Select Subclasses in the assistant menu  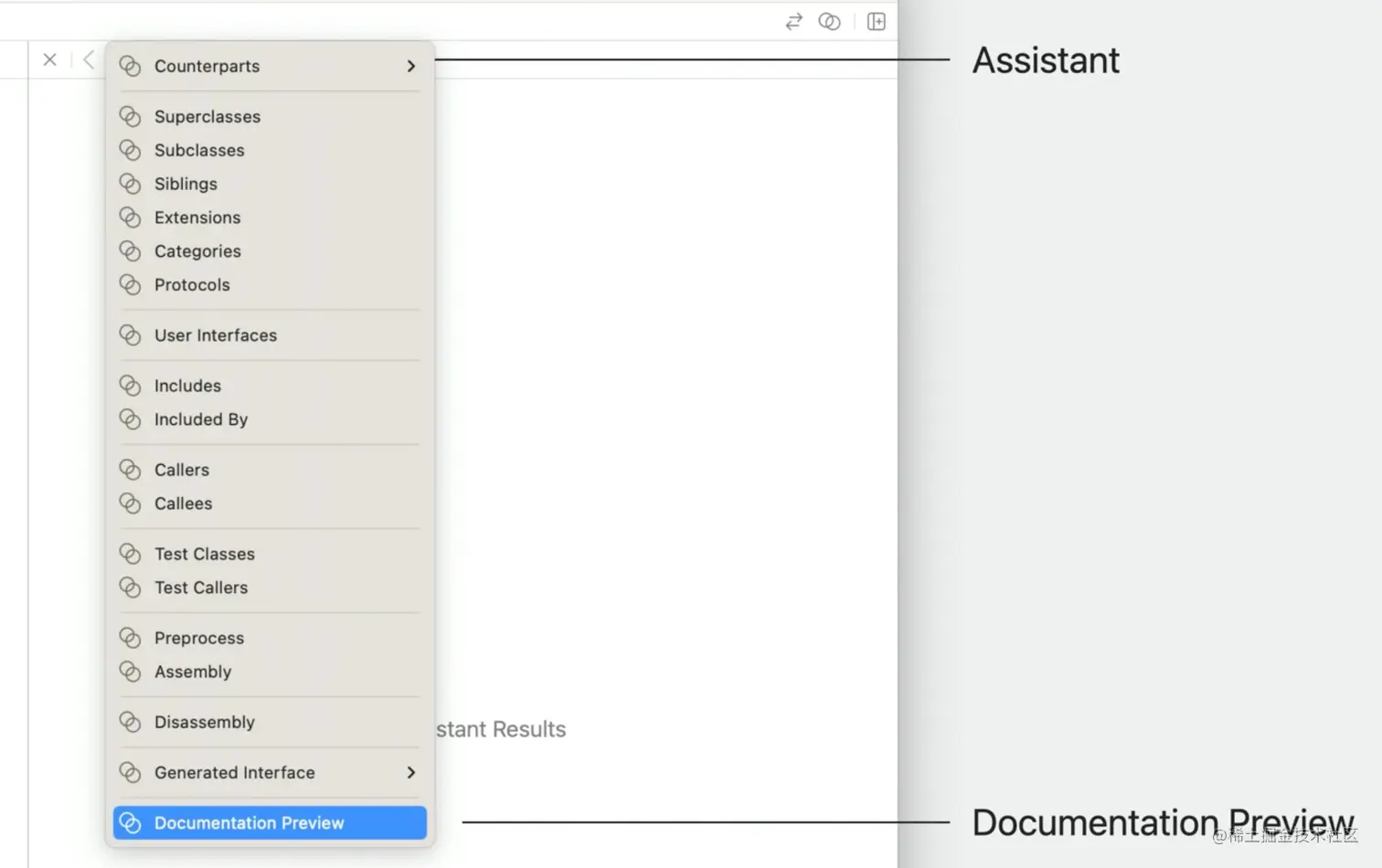click(199, 150)
